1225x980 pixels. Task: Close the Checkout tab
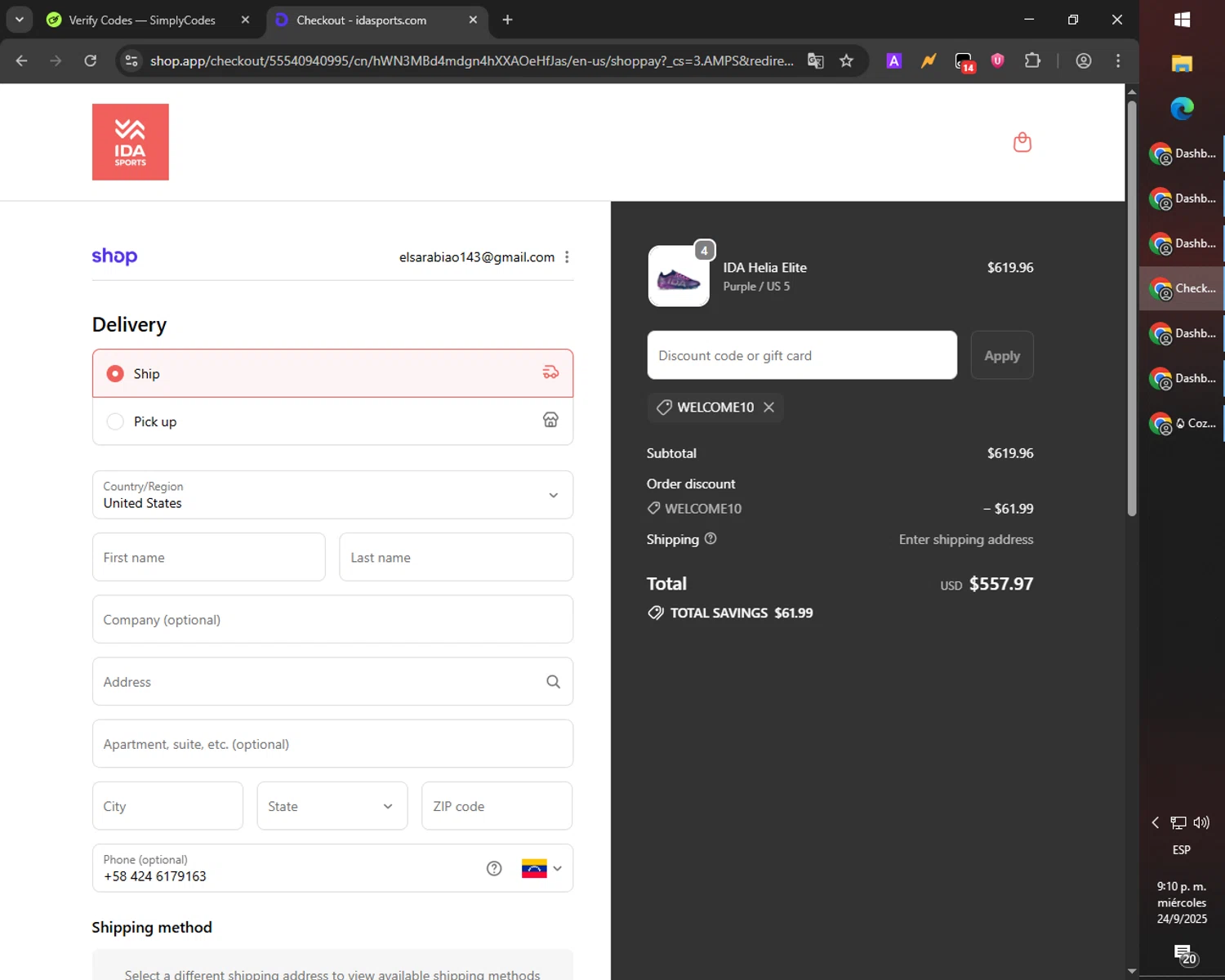pyautogui.click(x=473, y=20)
